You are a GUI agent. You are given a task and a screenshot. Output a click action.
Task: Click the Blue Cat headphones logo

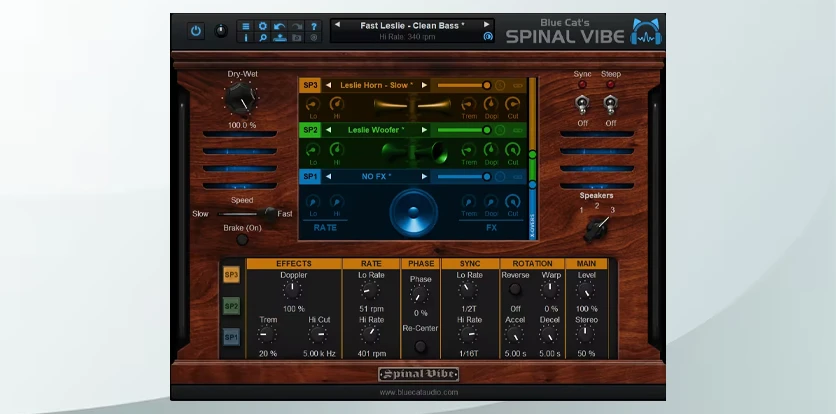point(646,32)
